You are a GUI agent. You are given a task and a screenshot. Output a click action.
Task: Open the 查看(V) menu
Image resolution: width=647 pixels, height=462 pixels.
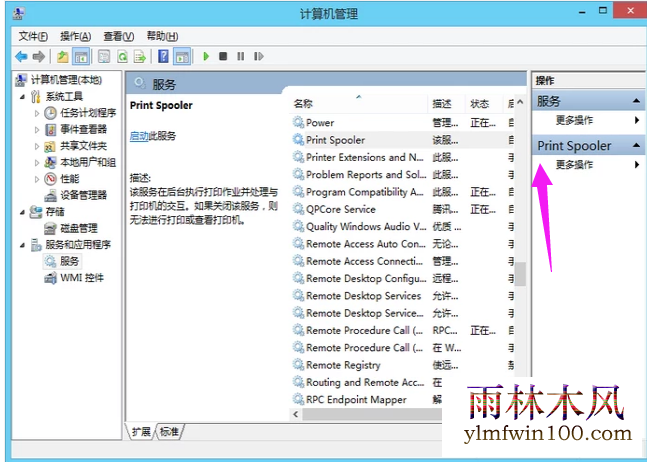(119, 36)
